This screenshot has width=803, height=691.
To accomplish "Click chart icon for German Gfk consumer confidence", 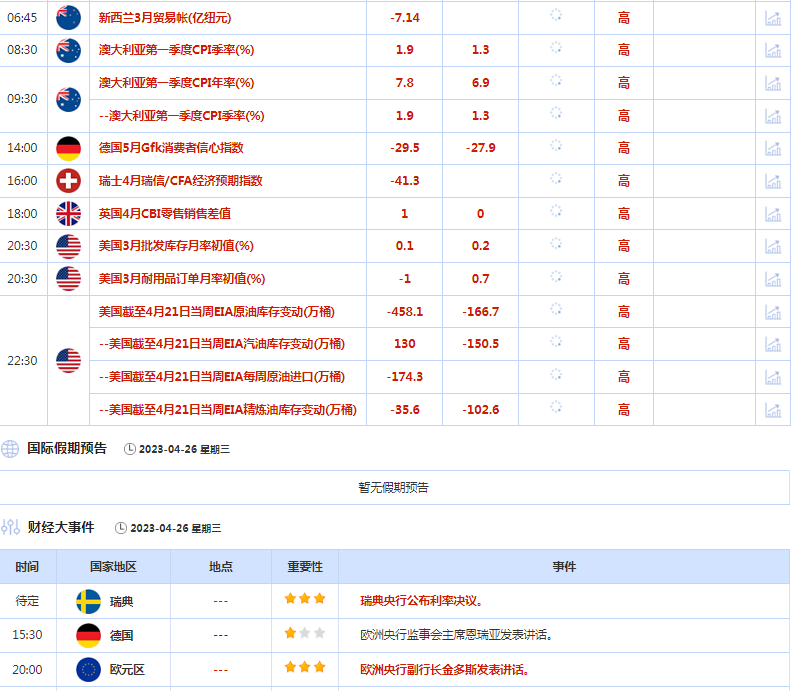I will (772, 148).
